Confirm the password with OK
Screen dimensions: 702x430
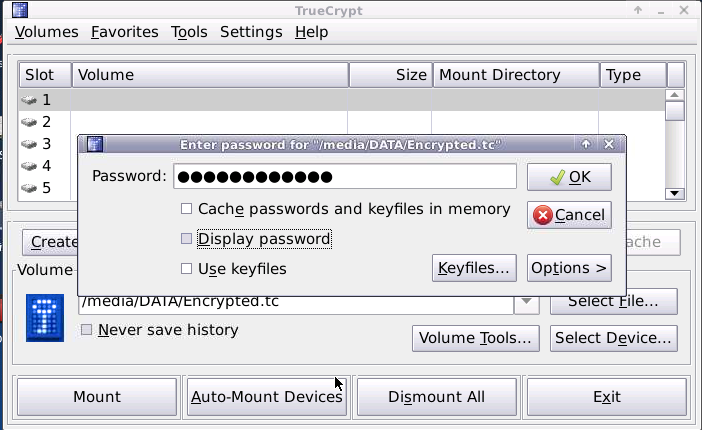pos(569,177)
